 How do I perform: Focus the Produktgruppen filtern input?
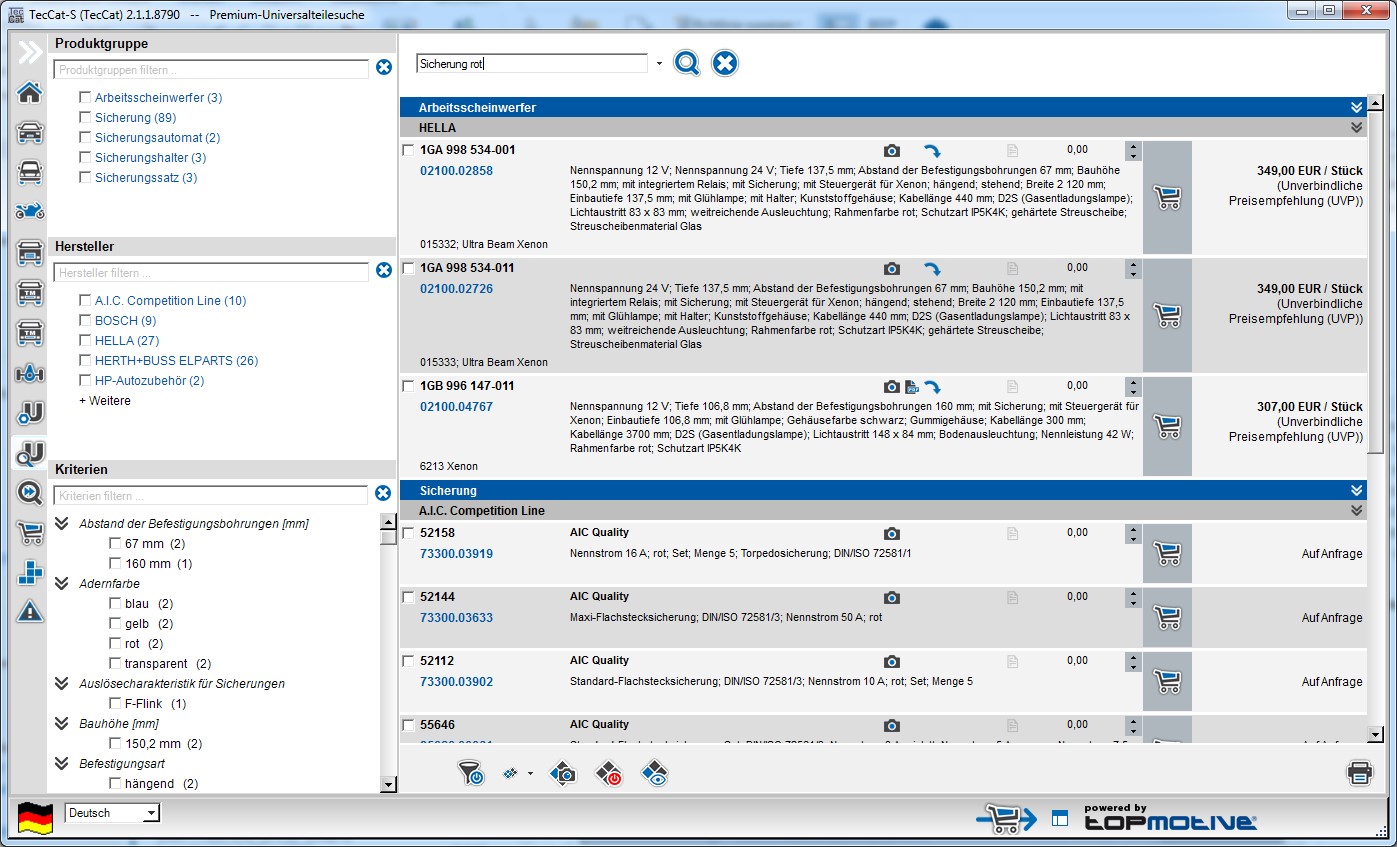click(211, 70)
